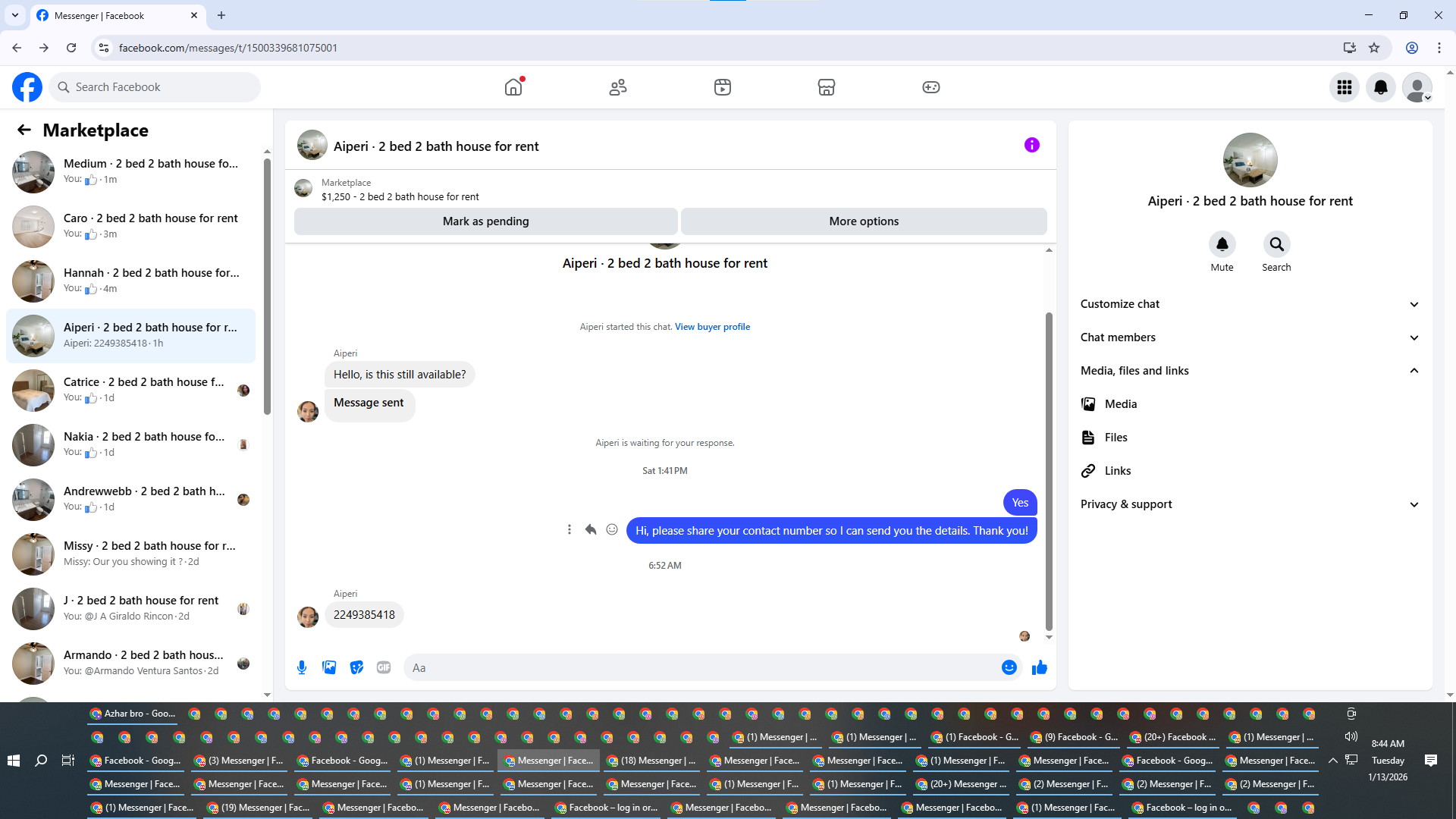1456x819 pixels.
Task: Open the Links item in sidebar
Action: click(x=1117, y=471)
